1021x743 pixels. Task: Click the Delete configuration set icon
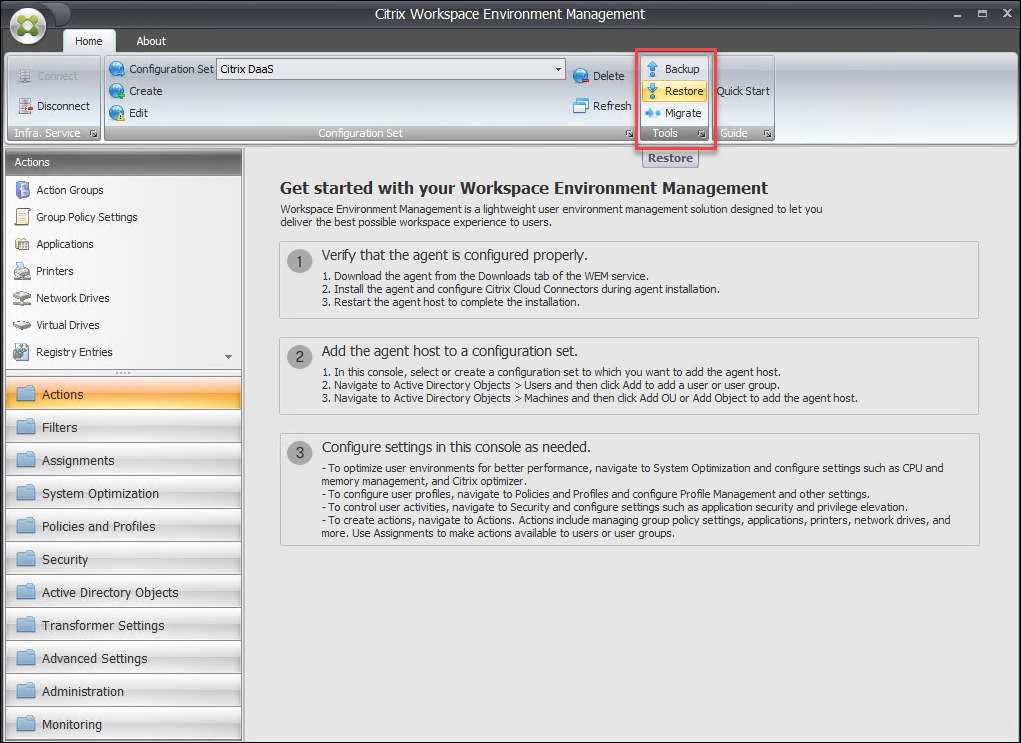tap(580, 76)
